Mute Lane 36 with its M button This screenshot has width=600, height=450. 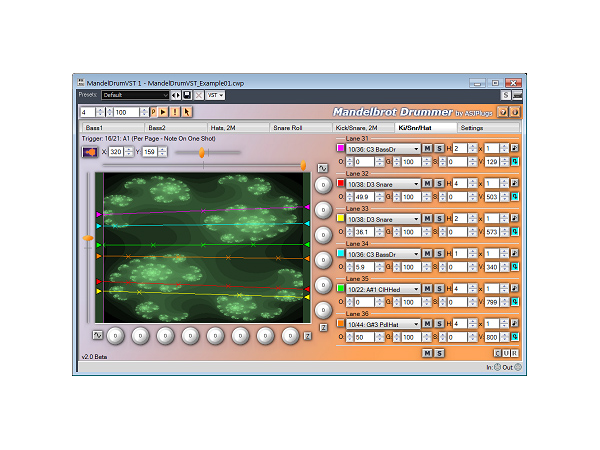coord(427,324)
